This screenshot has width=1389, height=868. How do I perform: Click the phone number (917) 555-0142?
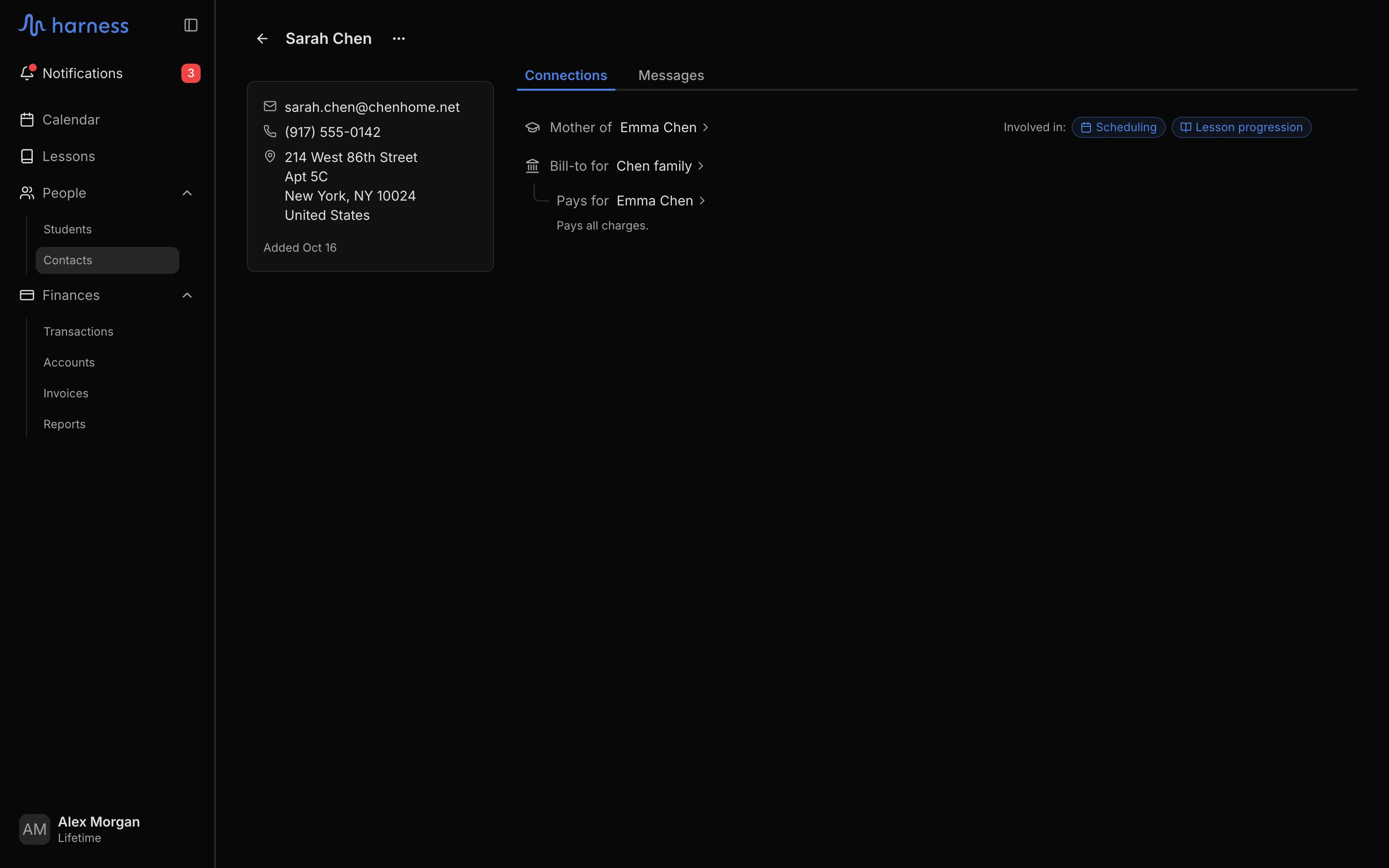pyautogui.click(x=332, y=132)
